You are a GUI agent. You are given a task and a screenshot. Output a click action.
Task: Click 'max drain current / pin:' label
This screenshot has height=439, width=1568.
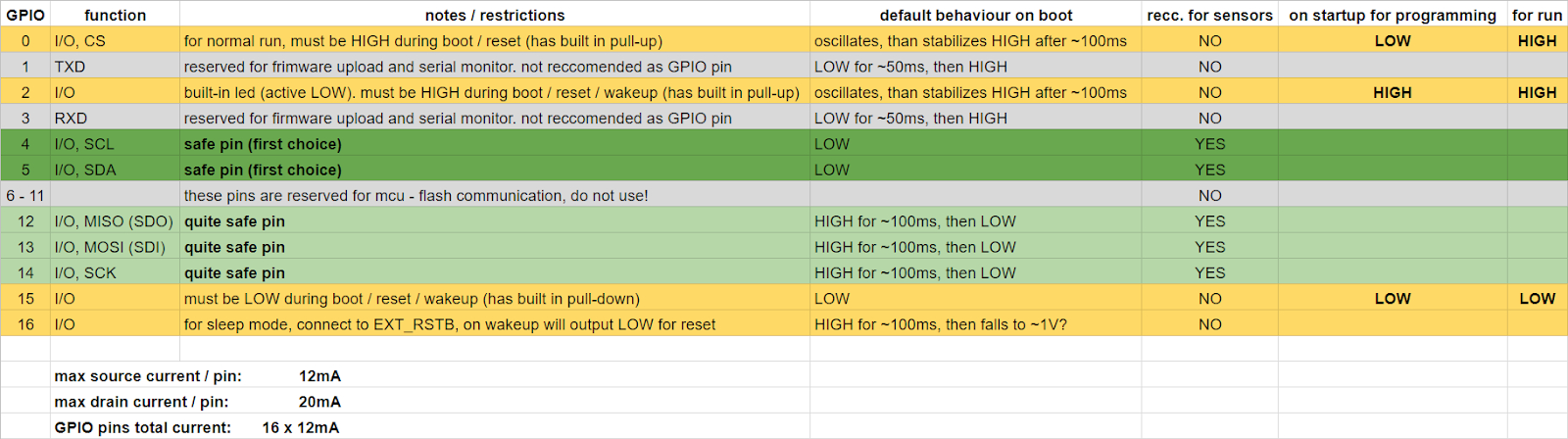(x=142, y=402)
